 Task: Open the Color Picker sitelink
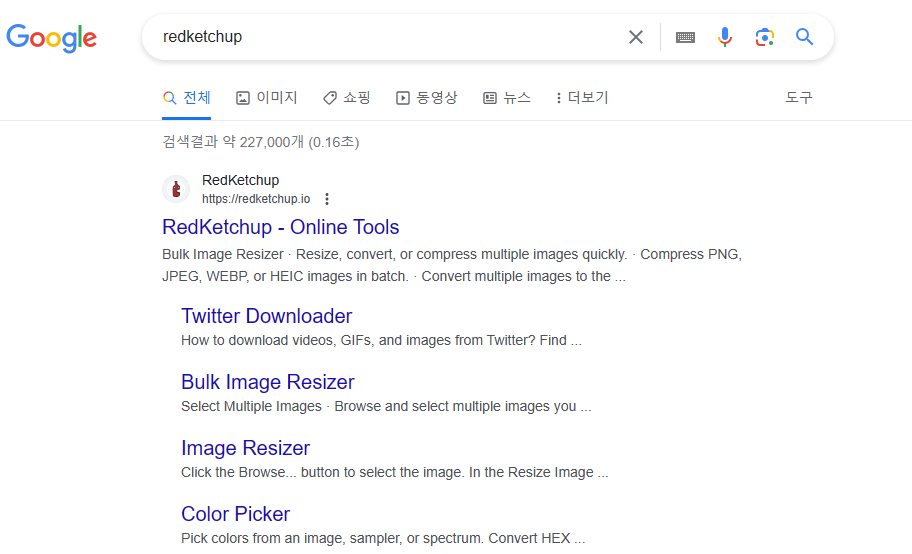pyautogui.click(x=235, y=514)
